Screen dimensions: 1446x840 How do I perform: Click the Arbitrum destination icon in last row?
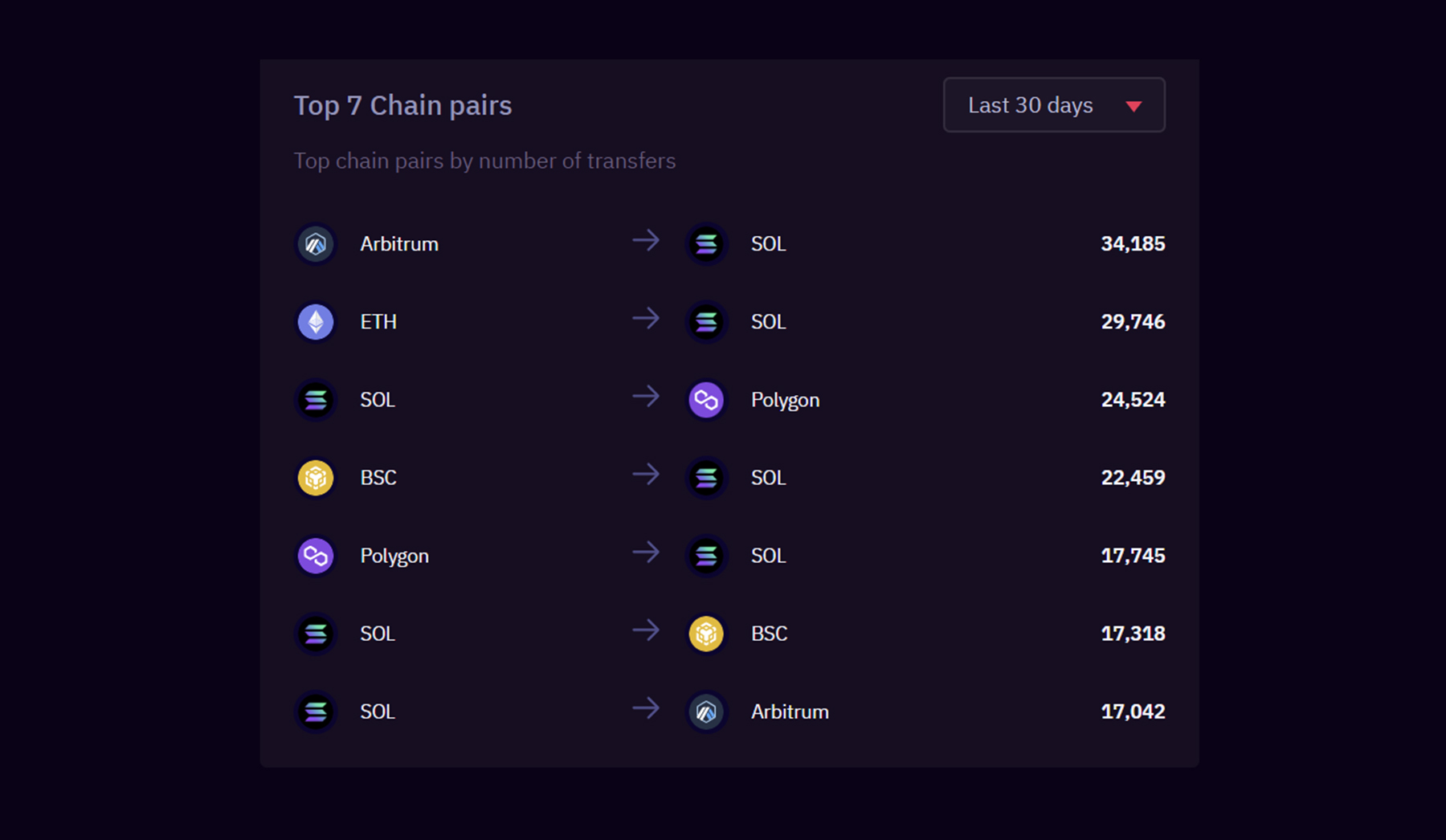[x=706, y=712]
